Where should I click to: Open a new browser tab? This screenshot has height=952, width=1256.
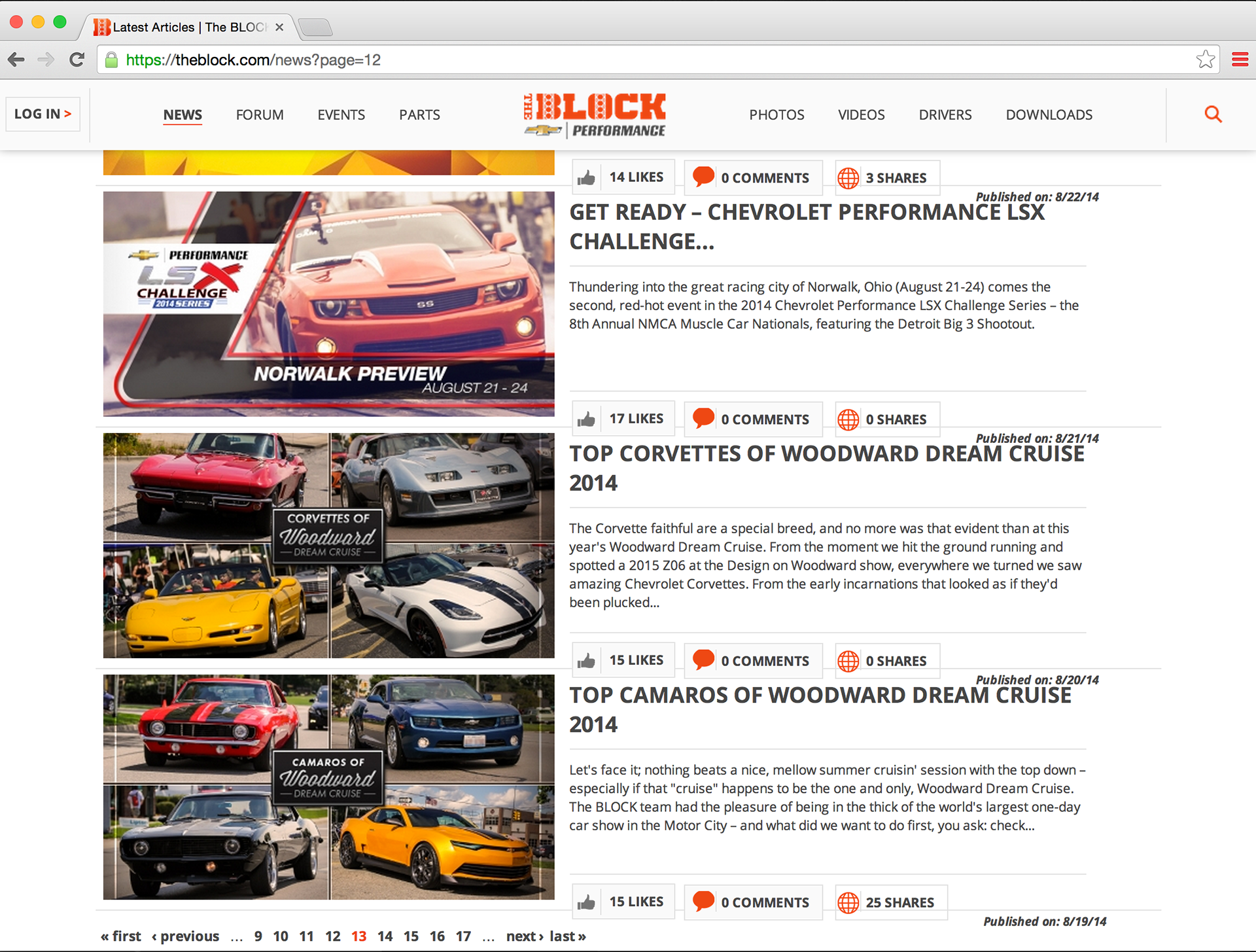(x=315, y=27)
